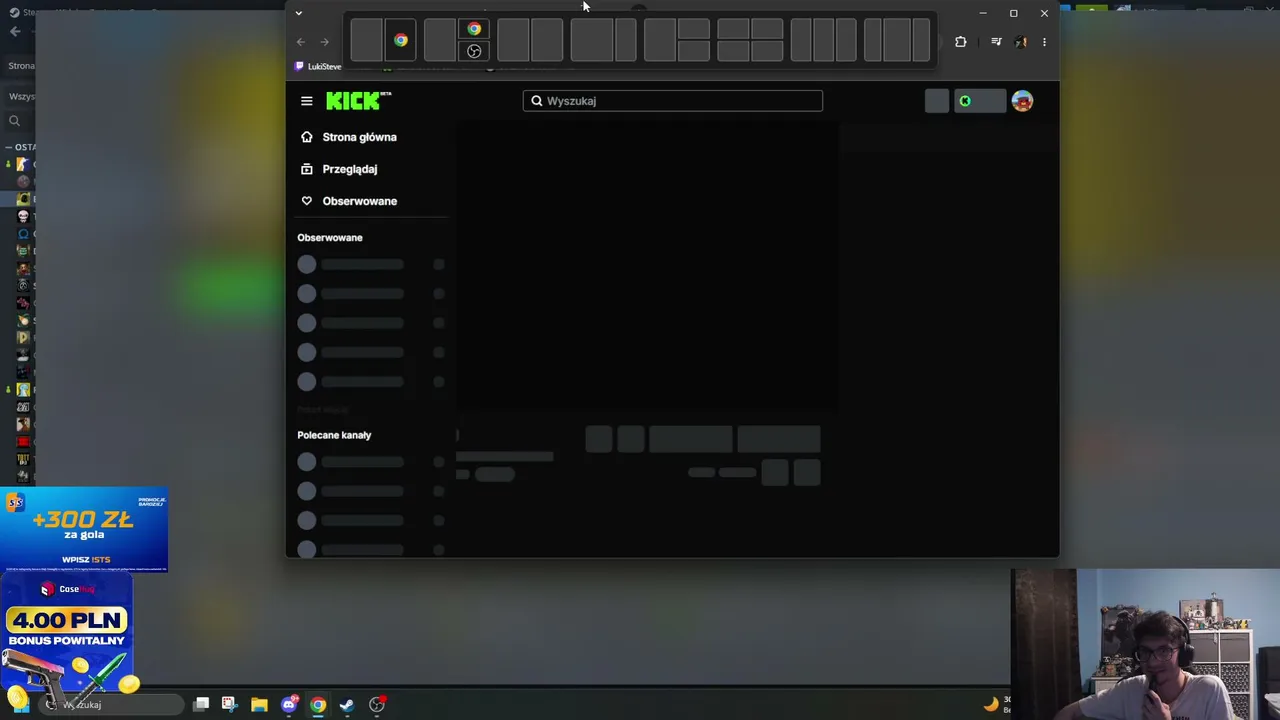1280x720 pixels.
Task: Focus the Wyszukaj search field on Kick
Action: (673, 101)
